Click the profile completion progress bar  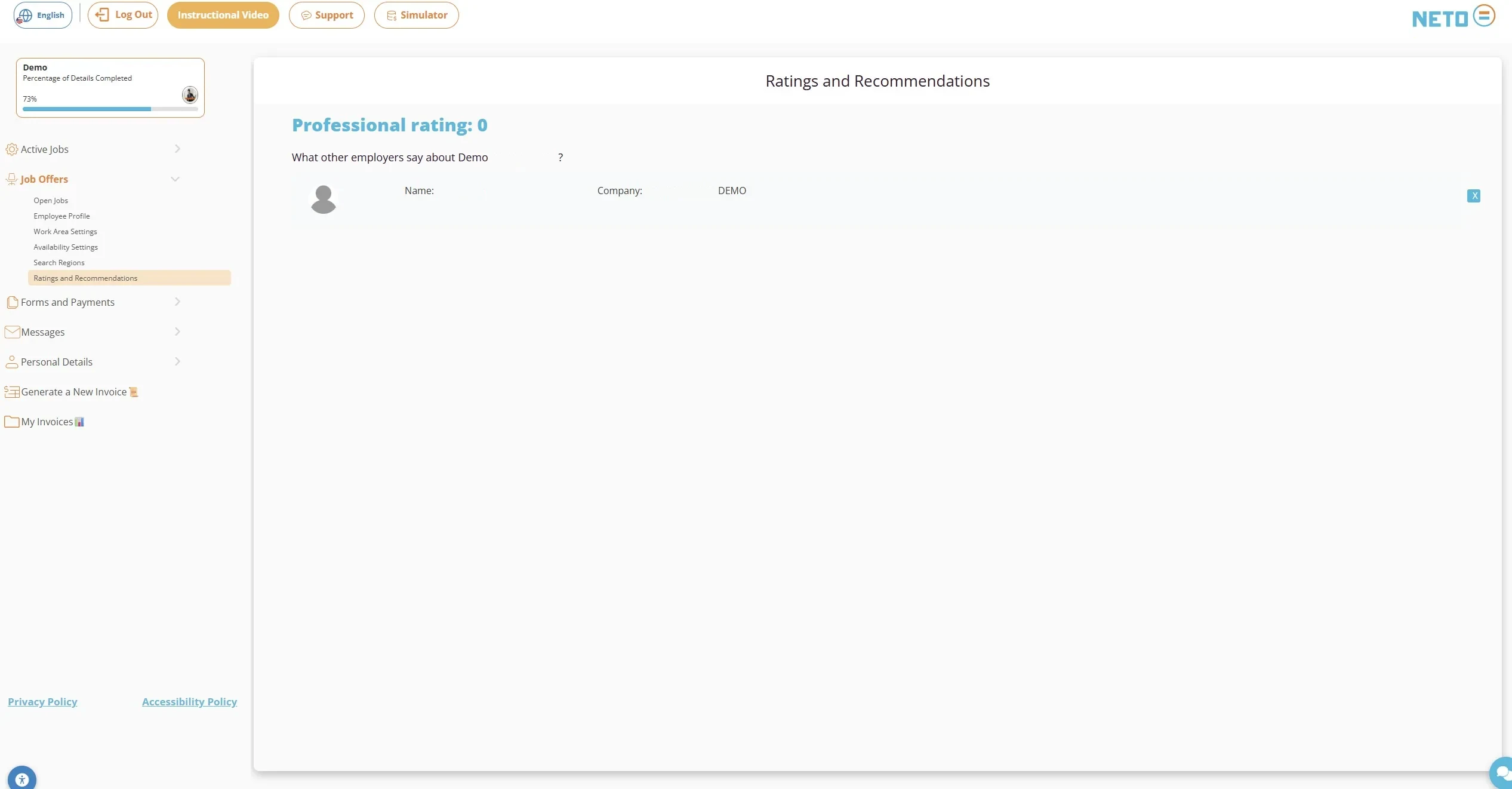(x=110, y=109)
